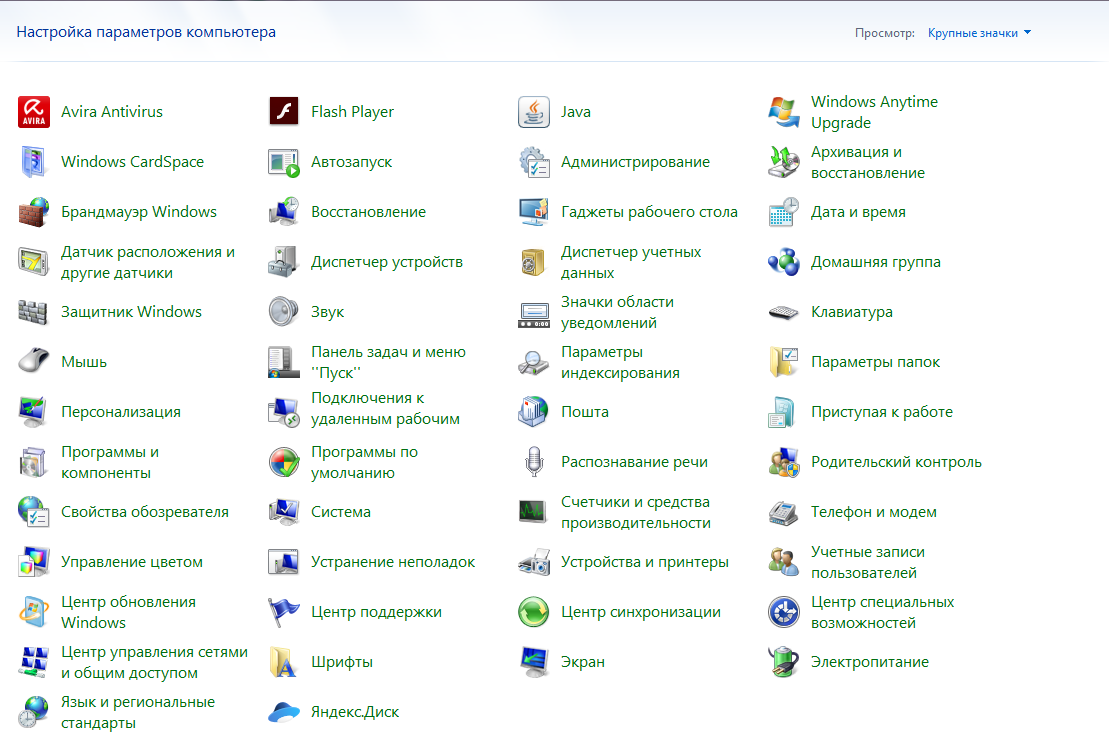Click the Программы по умолчанию icon
Viewport: 1109px width, 734px height.
point(284,462)
